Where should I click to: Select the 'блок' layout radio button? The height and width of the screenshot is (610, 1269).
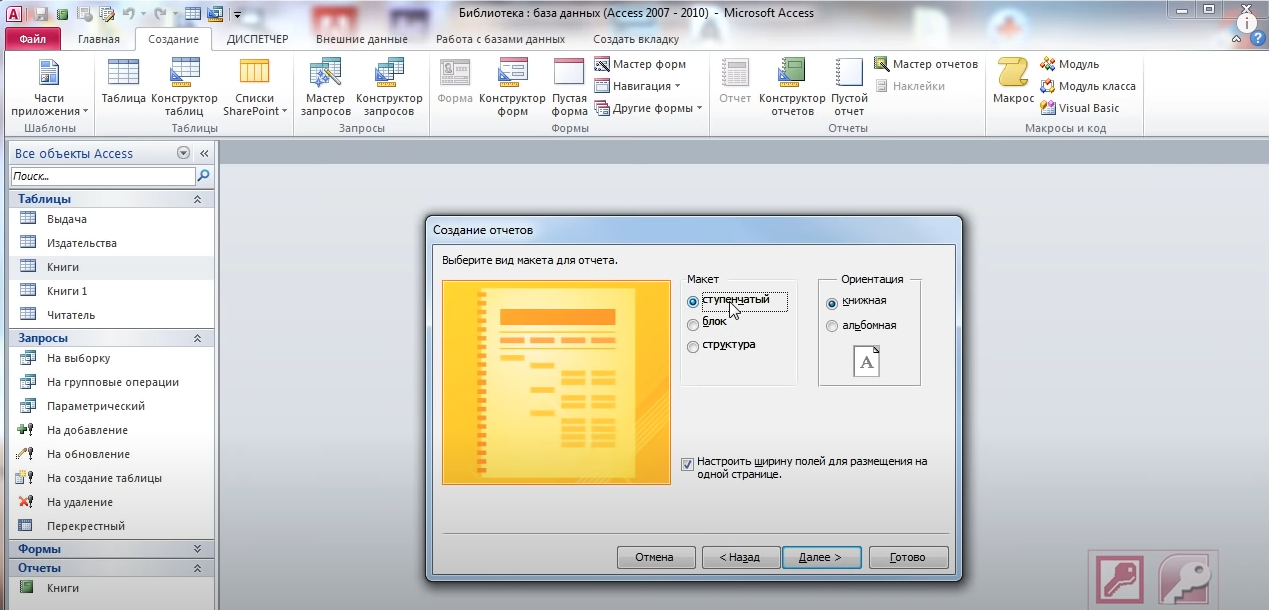point(693,324)
